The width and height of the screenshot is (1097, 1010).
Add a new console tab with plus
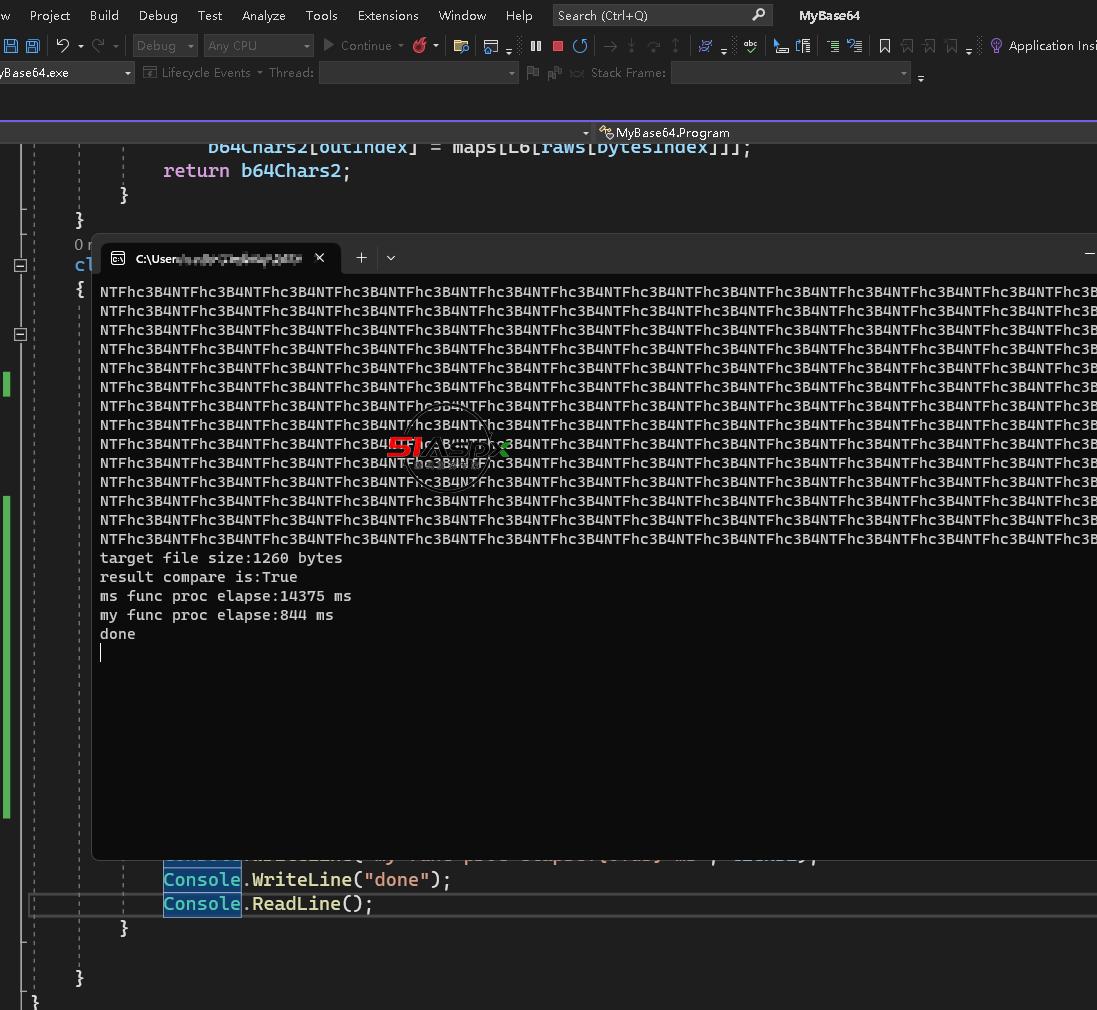tap(361, 258)
